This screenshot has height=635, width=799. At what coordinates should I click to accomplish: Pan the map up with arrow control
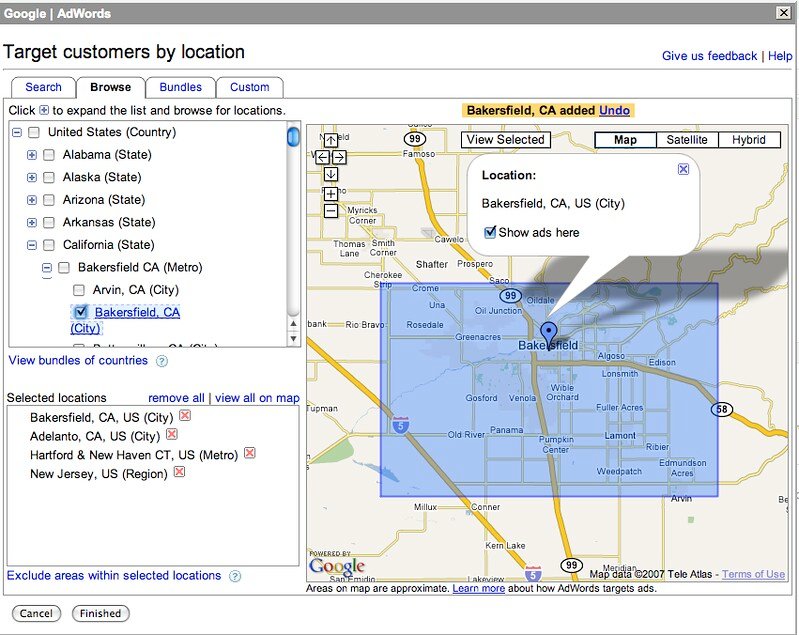click(331, 141)
